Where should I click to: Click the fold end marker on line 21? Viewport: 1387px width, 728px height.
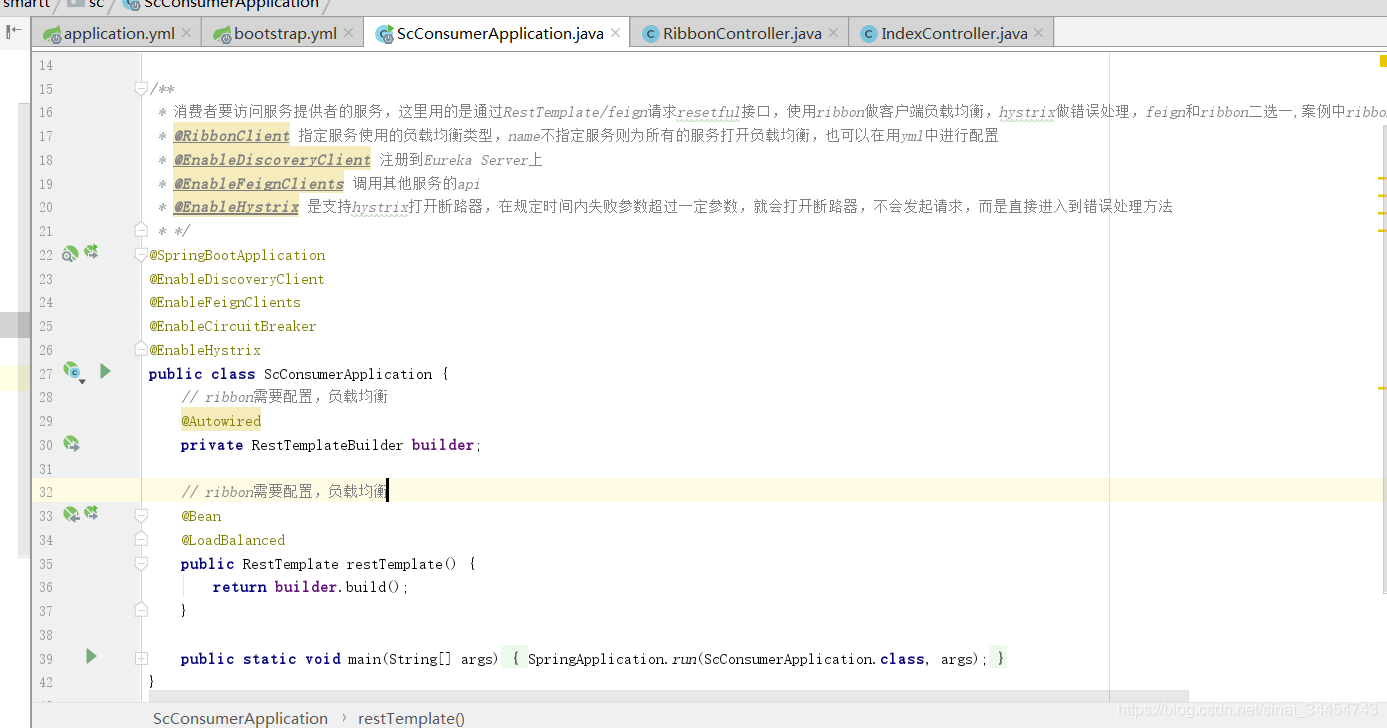click(x=141, y=231)
